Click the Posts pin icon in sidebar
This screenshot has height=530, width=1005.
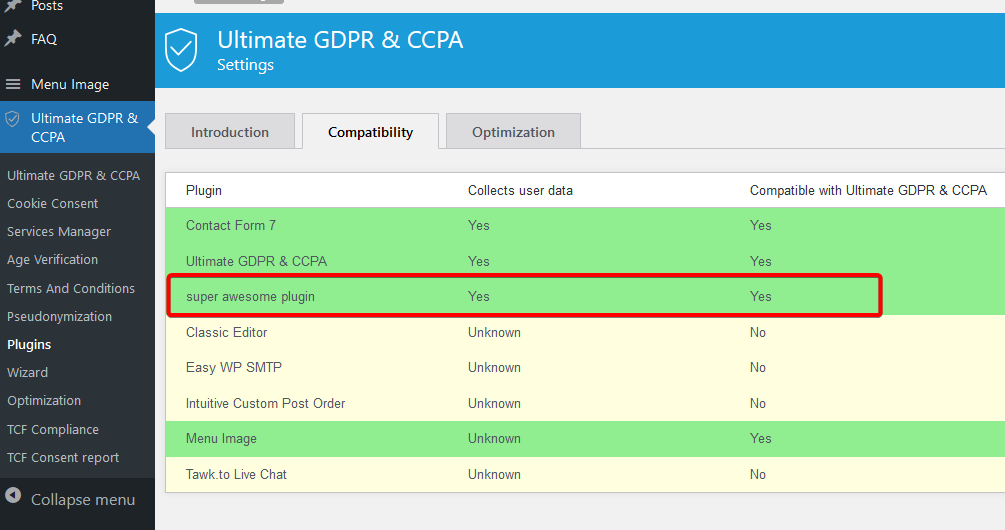[x=13, y=6]
